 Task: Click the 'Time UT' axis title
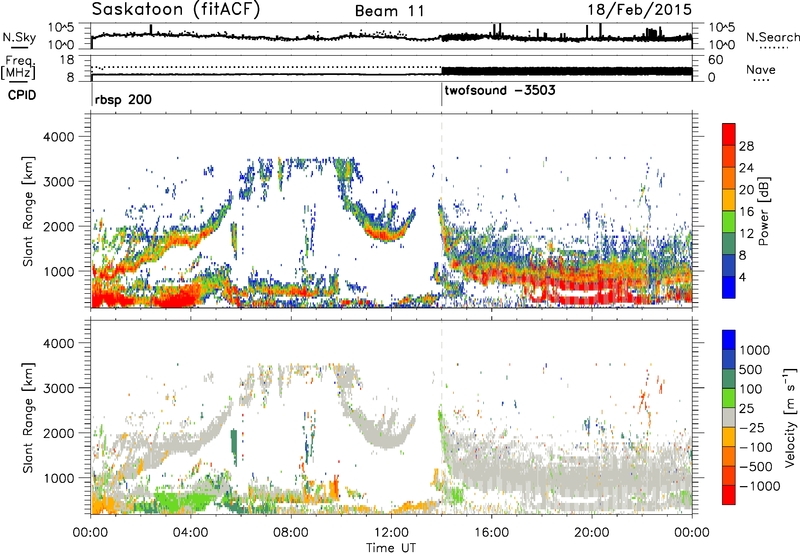click(391, 548)
